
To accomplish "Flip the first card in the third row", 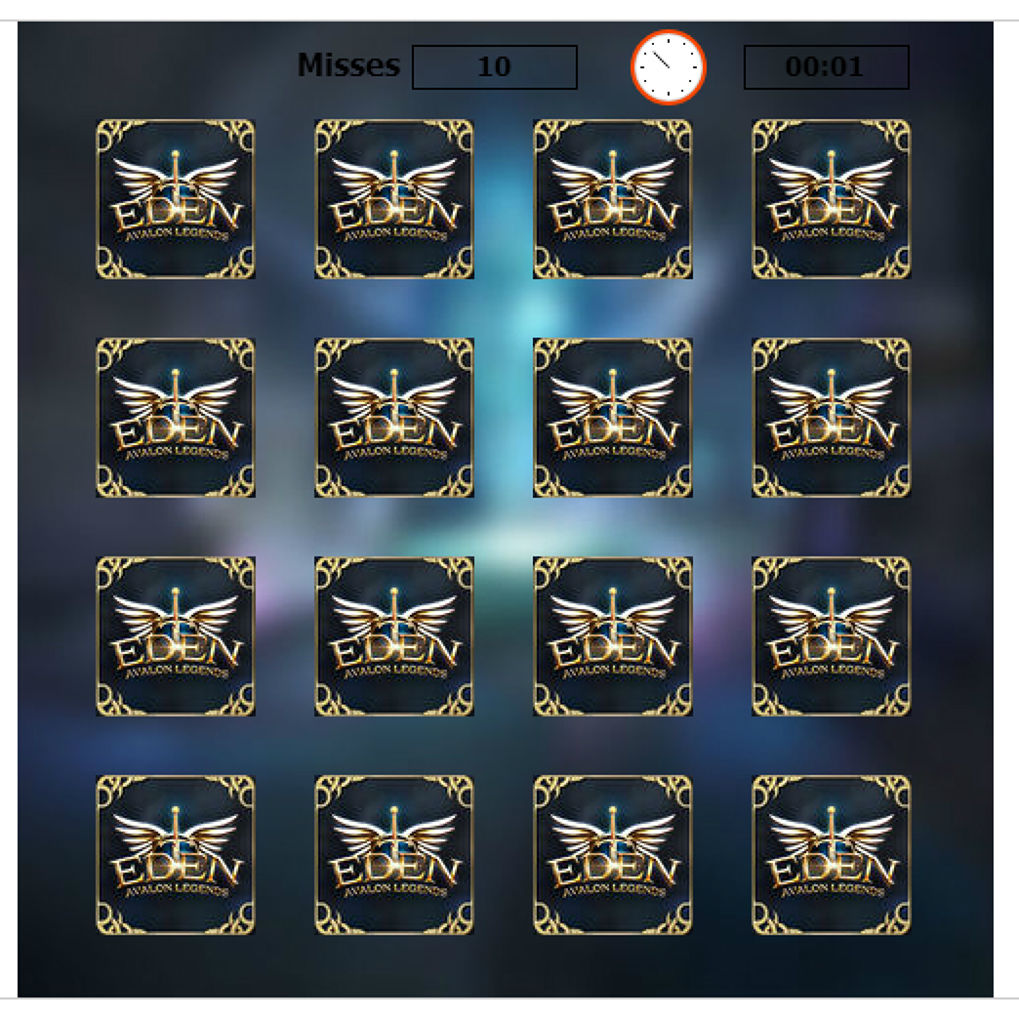I will (x=175, y=636).
